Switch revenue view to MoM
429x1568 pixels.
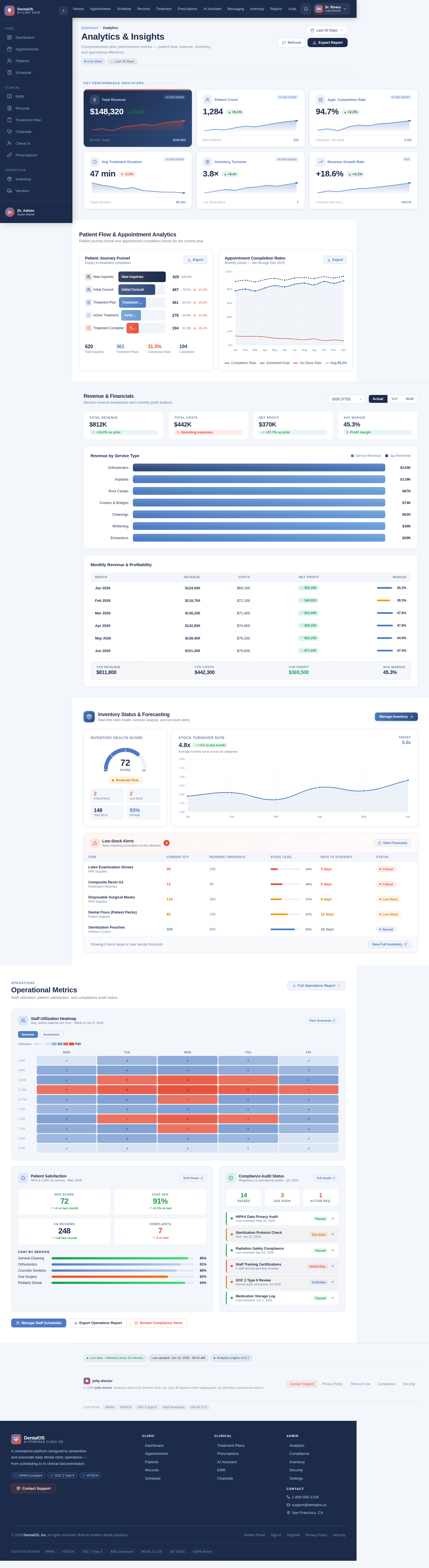[x=409, y=399]
